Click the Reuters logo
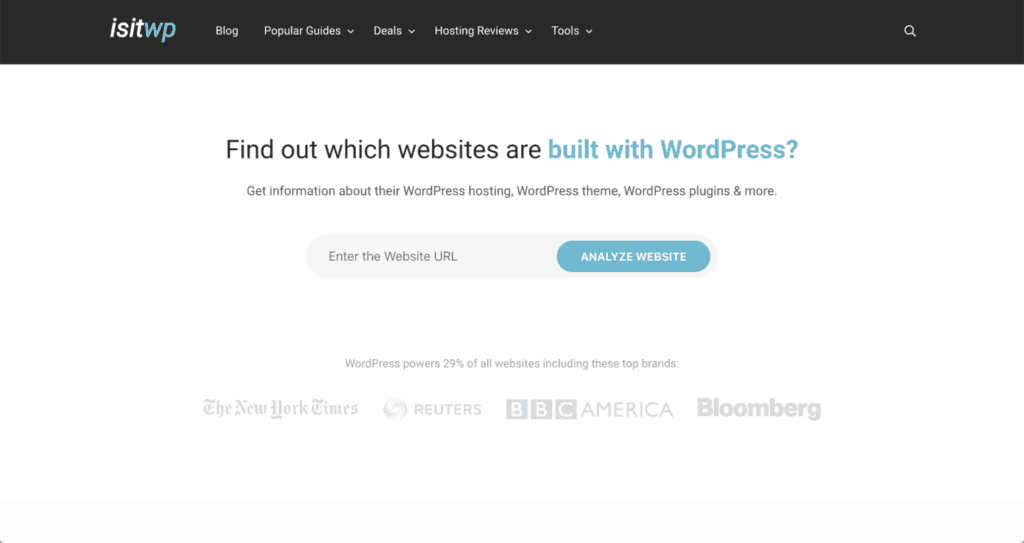The width and height of the screenshot is (1024, 543). tap(432, 409)
